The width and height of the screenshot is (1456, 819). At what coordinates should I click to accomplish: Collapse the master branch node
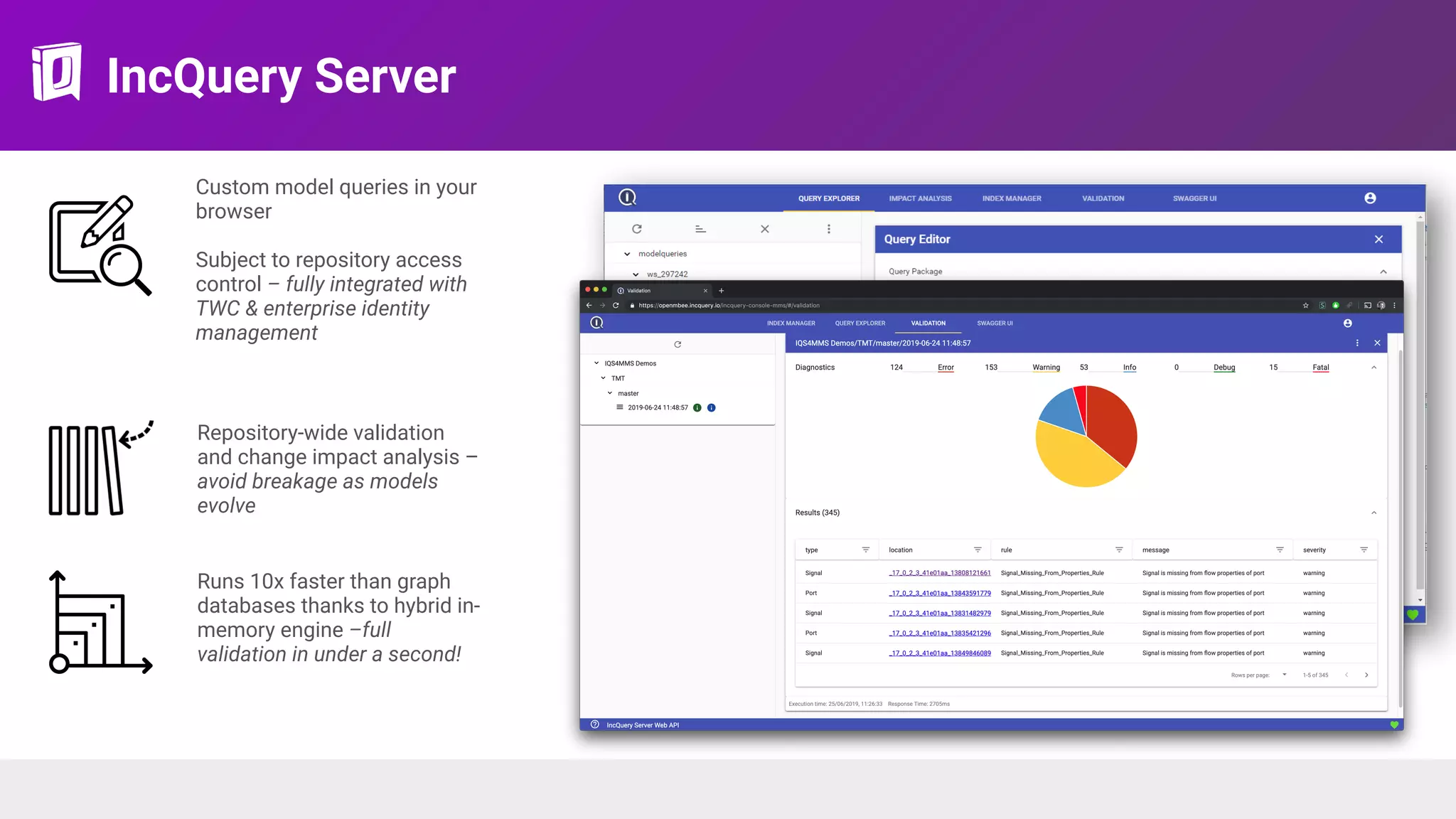tap(610, 392)
